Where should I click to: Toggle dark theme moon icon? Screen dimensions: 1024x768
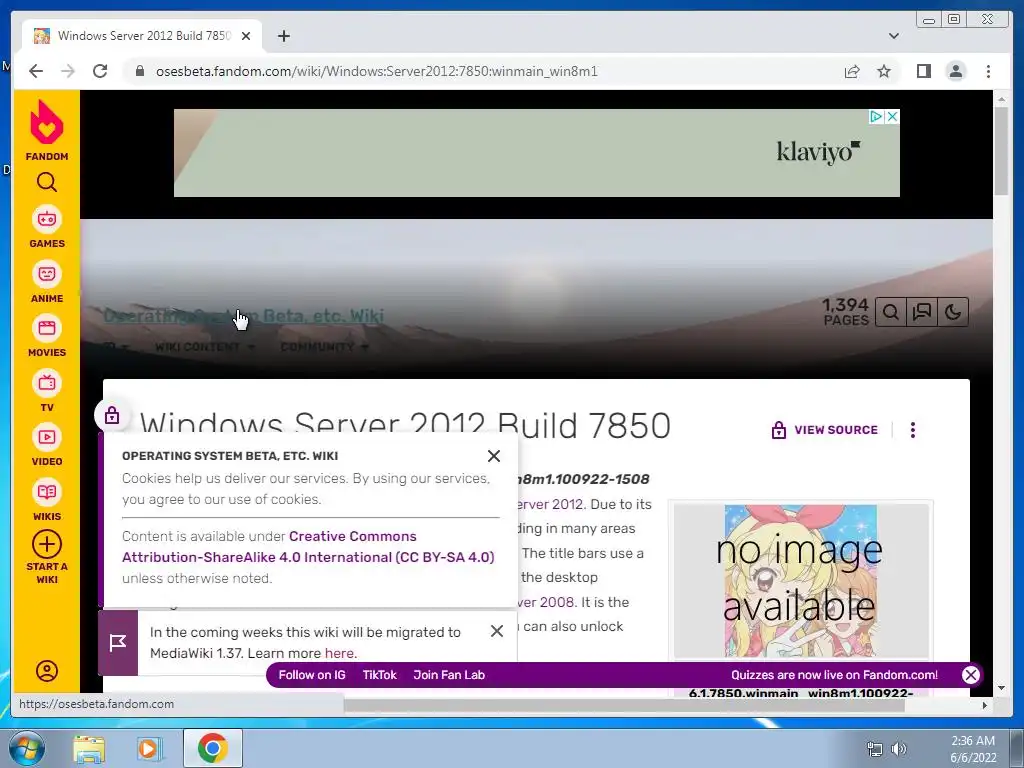click(x=953, y=312)
